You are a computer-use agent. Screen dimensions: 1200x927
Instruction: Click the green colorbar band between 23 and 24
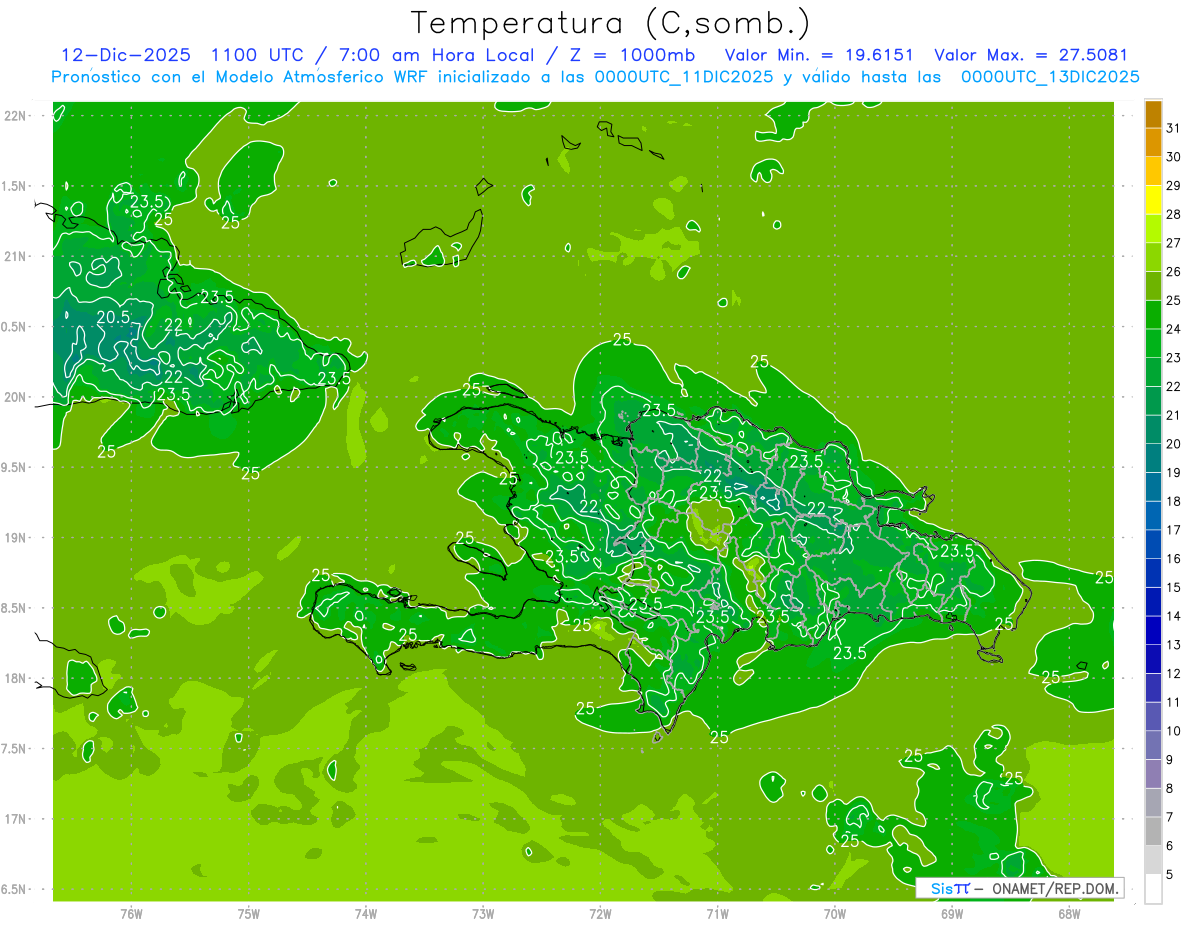(x=1153, y=343)
